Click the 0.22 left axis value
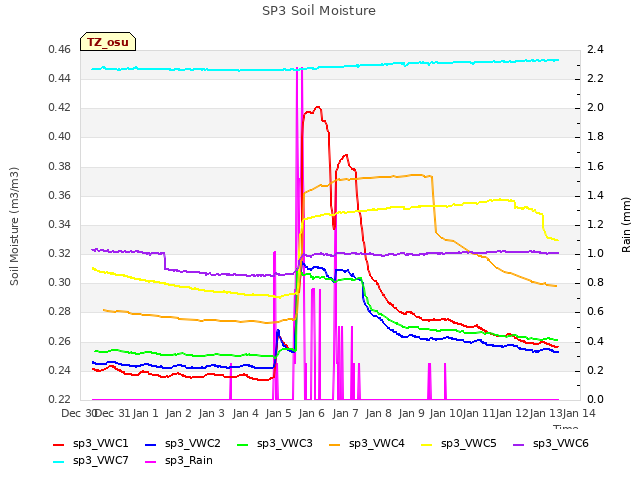The image size is (640, 480). [60, 400]
